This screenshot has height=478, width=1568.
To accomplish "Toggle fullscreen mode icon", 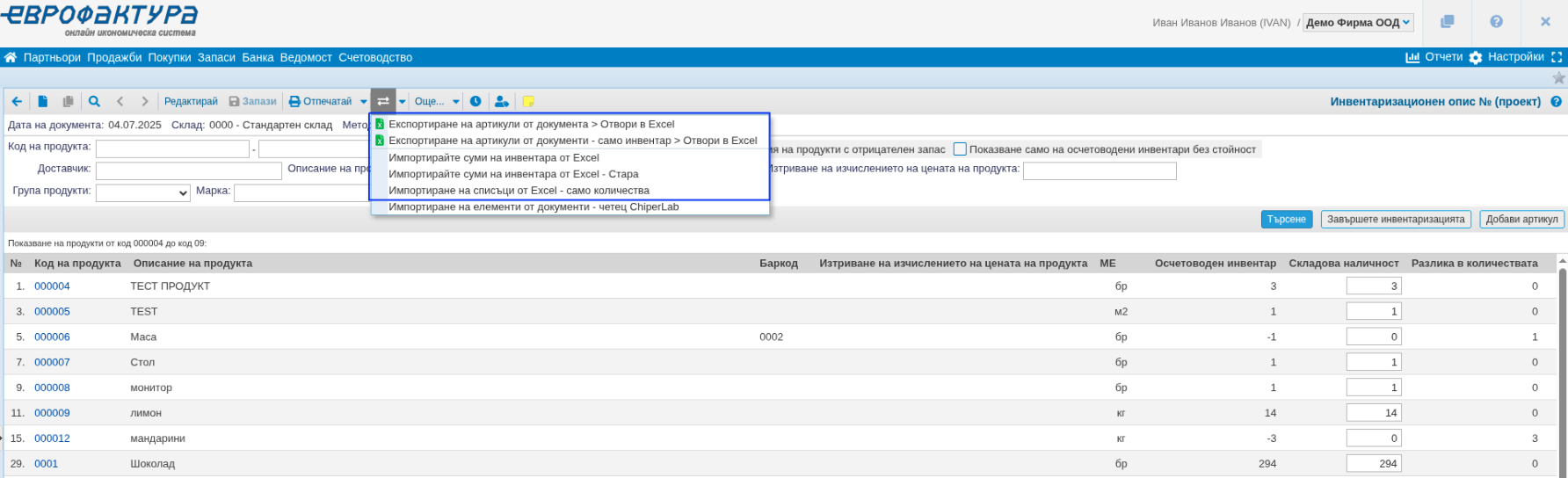I will (x=1557, y=57).
